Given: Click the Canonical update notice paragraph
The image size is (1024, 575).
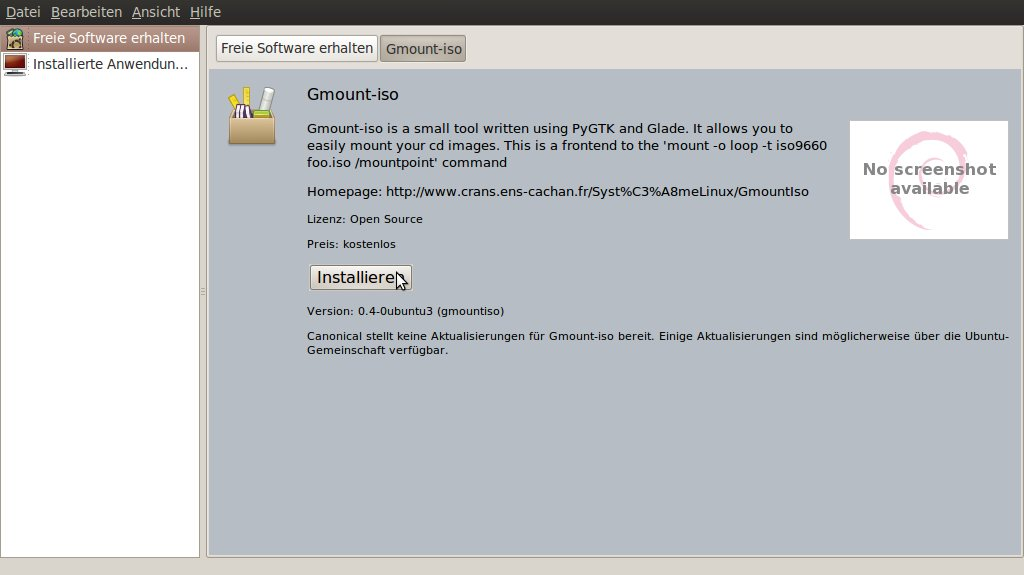Looking at the screenshot, I should 658,343.
